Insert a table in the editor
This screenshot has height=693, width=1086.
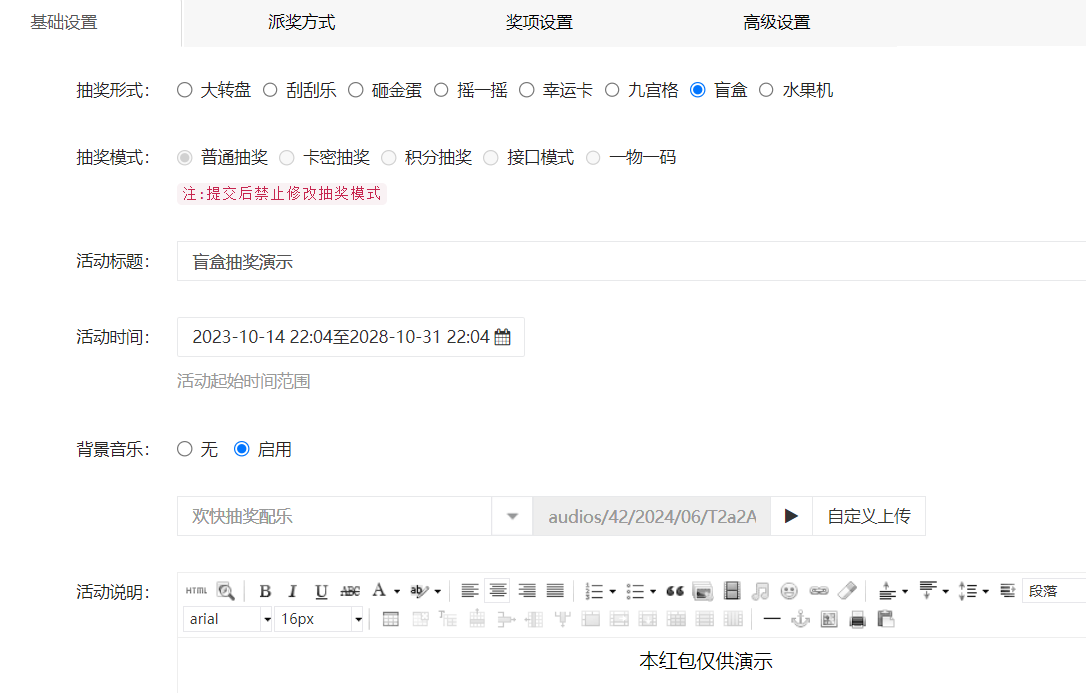click(391, 619)
